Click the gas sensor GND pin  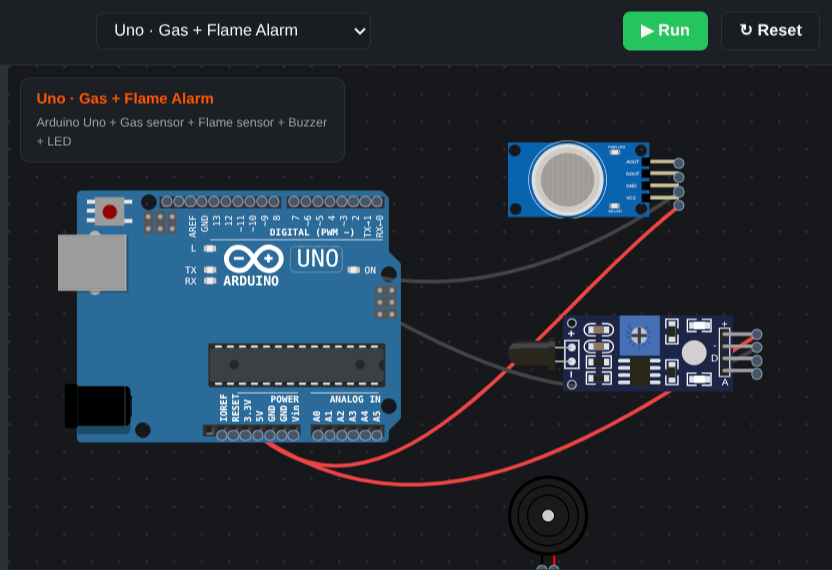point(678,191)
